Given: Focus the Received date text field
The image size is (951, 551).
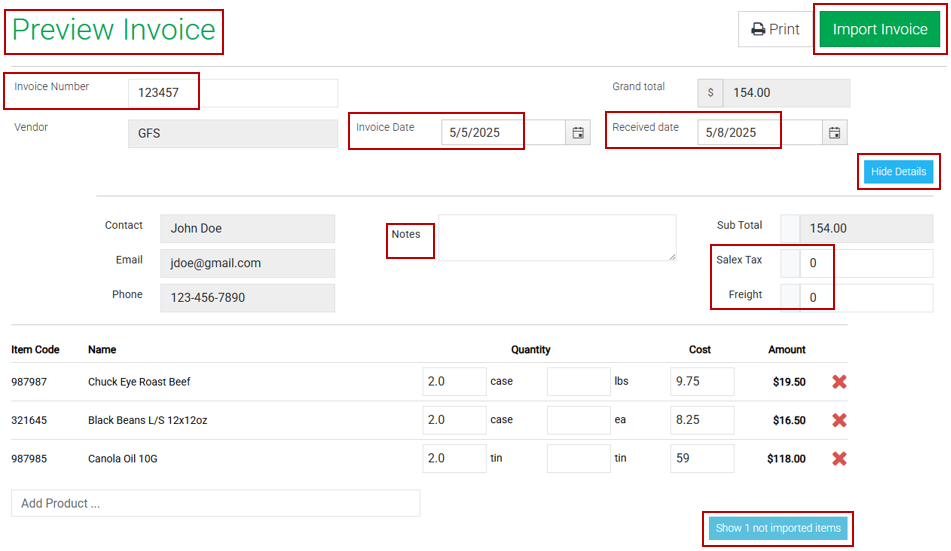Looking at the screenshot, I should pyautogui.click(x=759, y=133).
